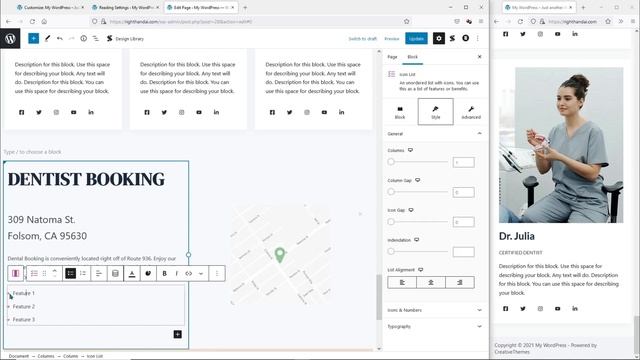Click the black add block plus below the list
The image size is (640, 360).
pyautogui.click(x=178, y=334)
